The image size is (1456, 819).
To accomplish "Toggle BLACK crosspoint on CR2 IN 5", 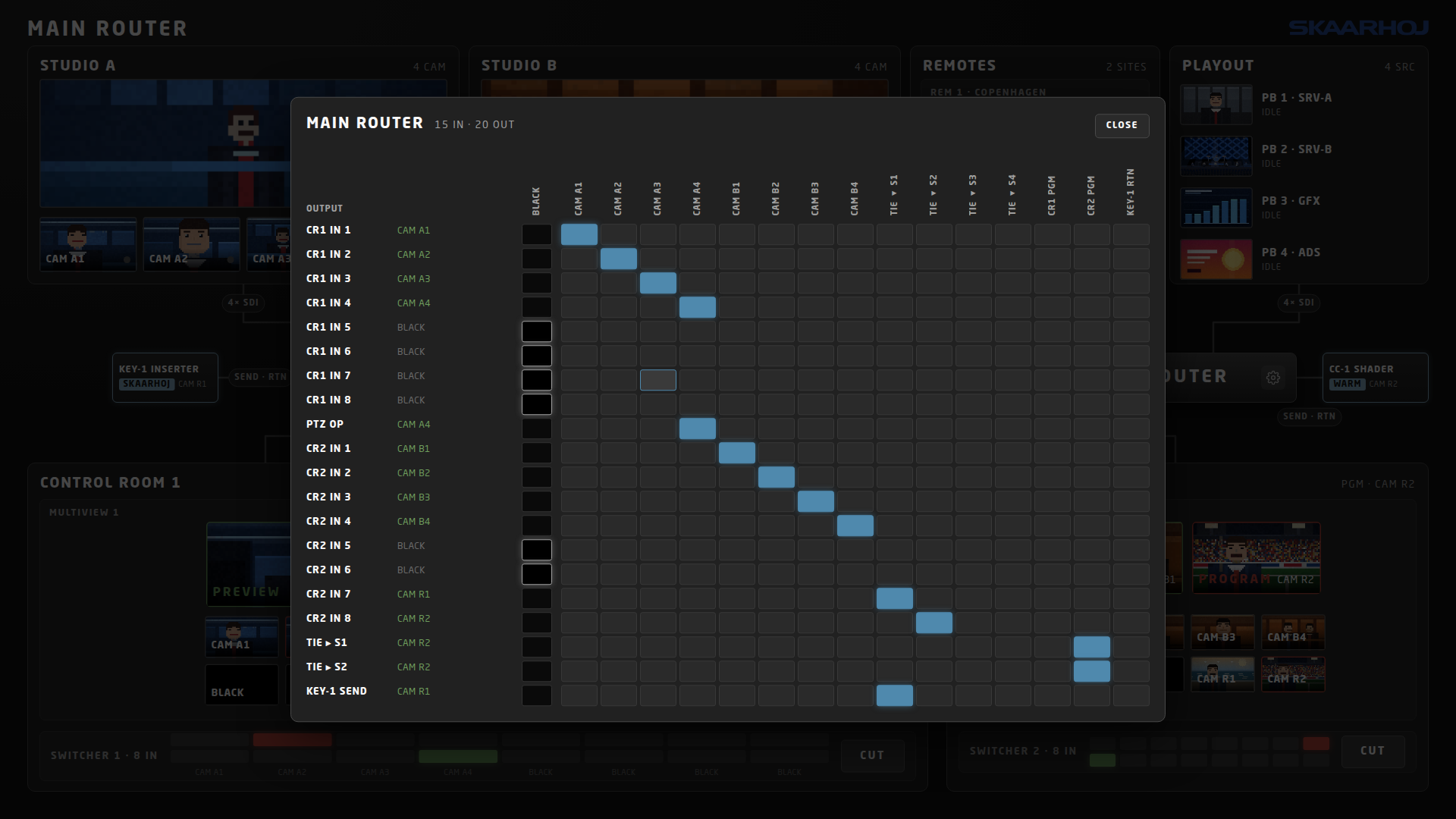I will (537, 550).
